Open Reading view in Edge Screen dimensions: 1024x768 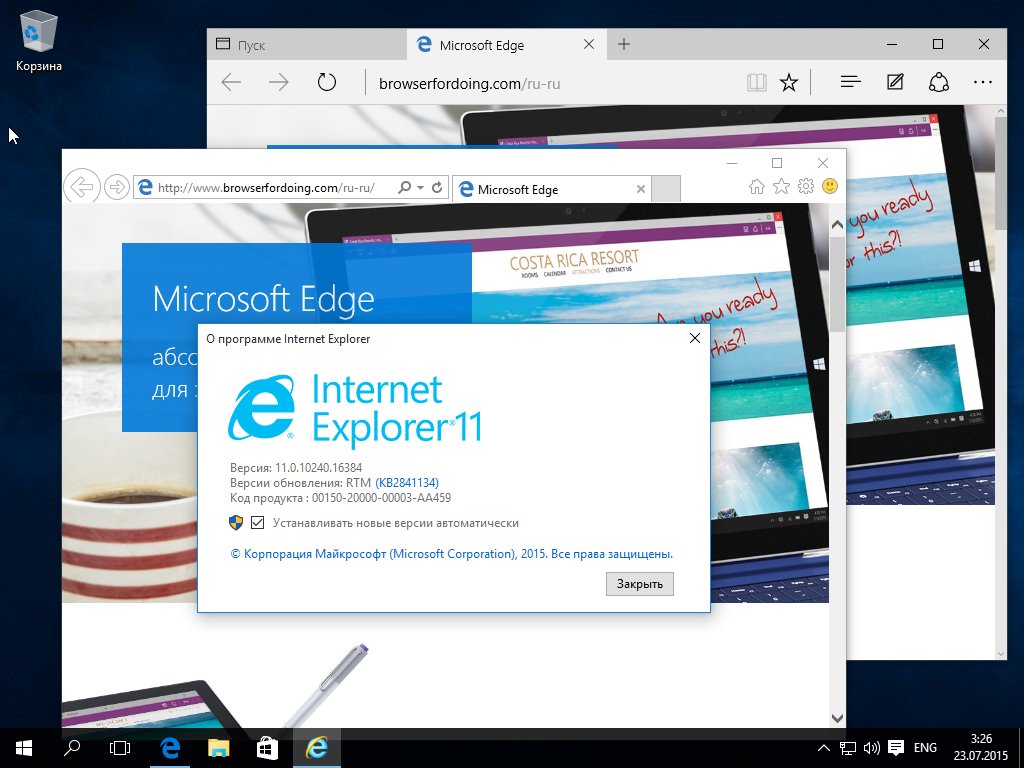[x=756, y=83]
